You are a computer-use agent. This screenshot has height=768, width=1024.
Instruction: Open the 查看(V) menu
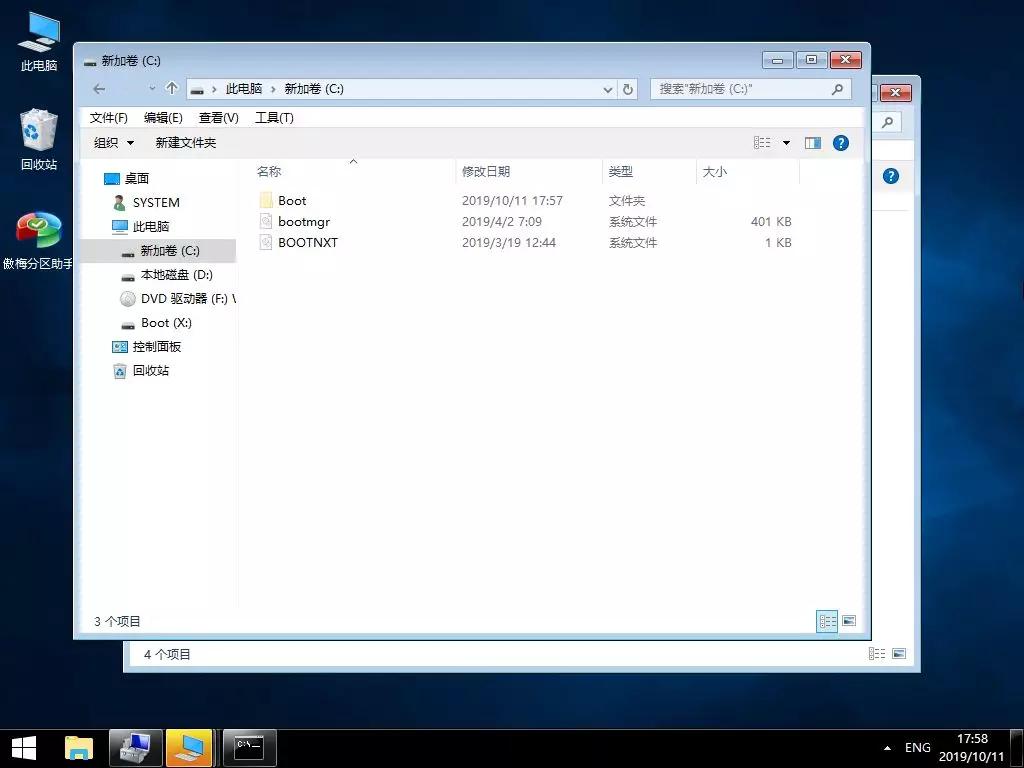click(219, 117)
